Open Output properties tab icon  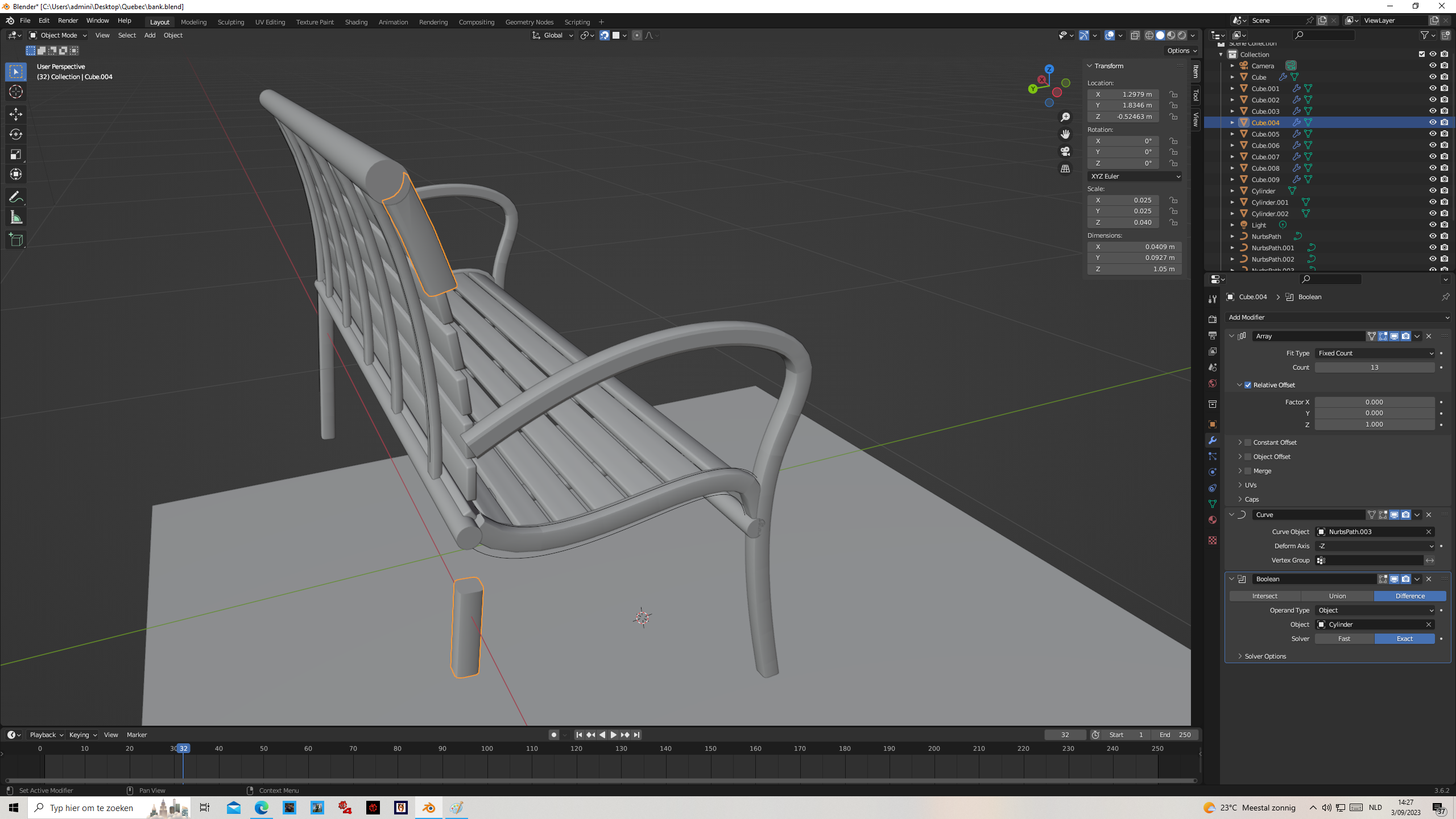click(x=1213, y=336)
